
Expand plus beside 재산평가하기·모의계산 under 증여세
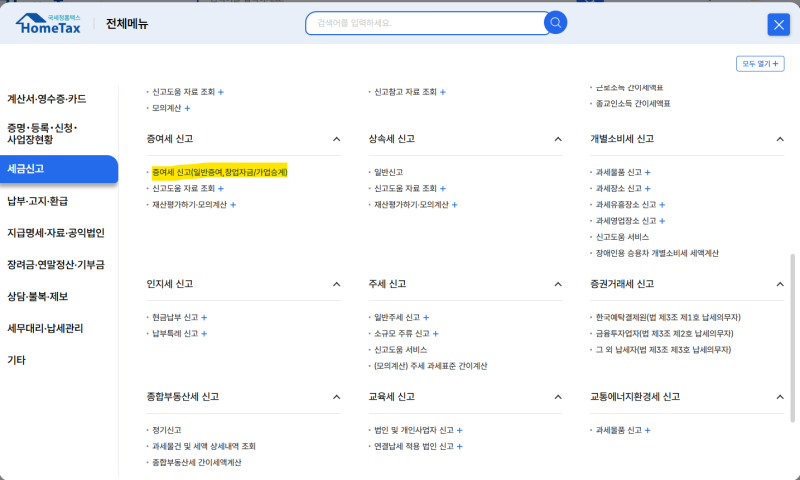[233, 205]
